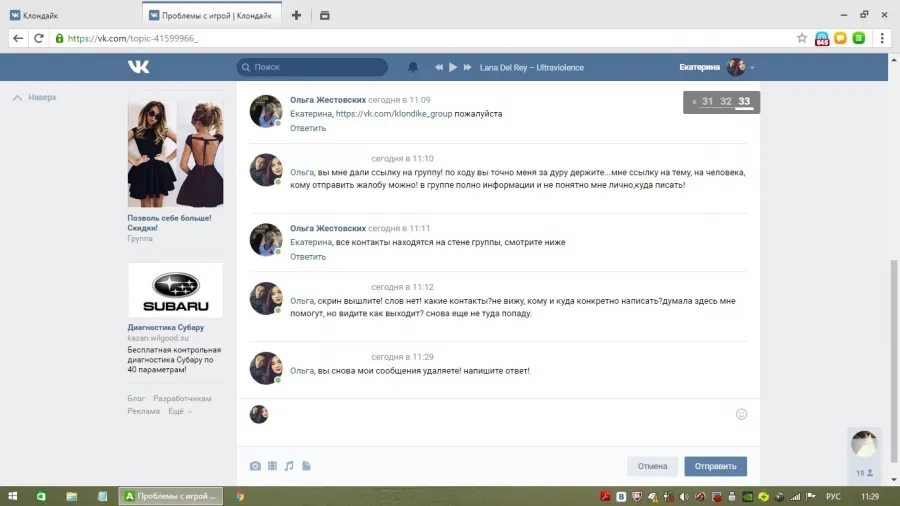Expand the Екатерина profile menu arrow
The image size is (900, 506).
752,68
